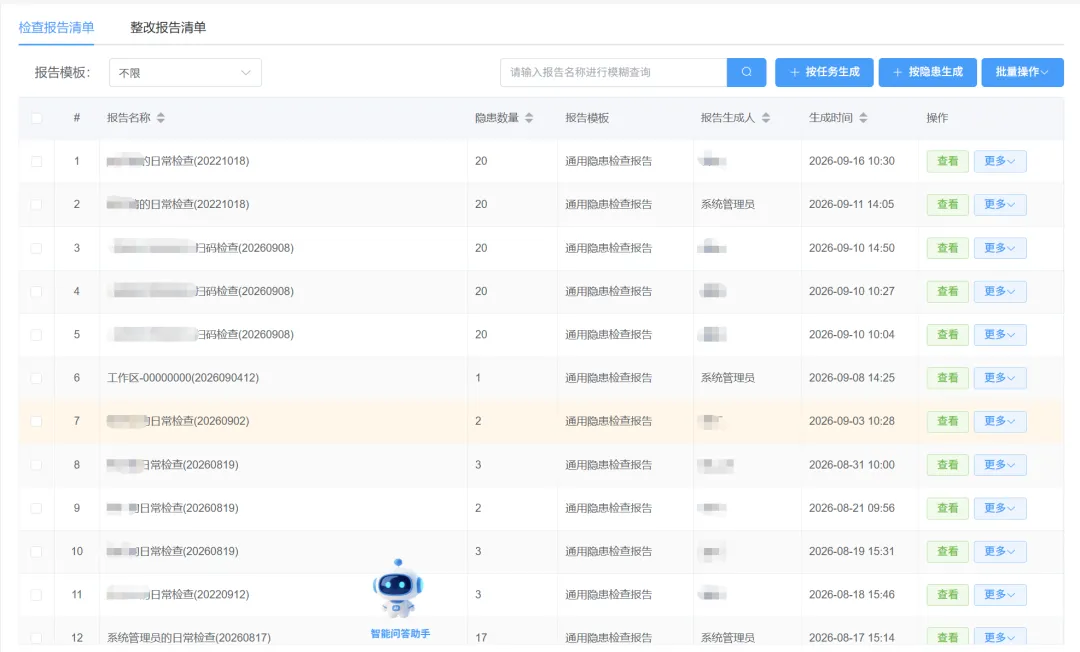Check the checkbox for row 3
Screen dimensions: 1080x652
pos(37,248)
